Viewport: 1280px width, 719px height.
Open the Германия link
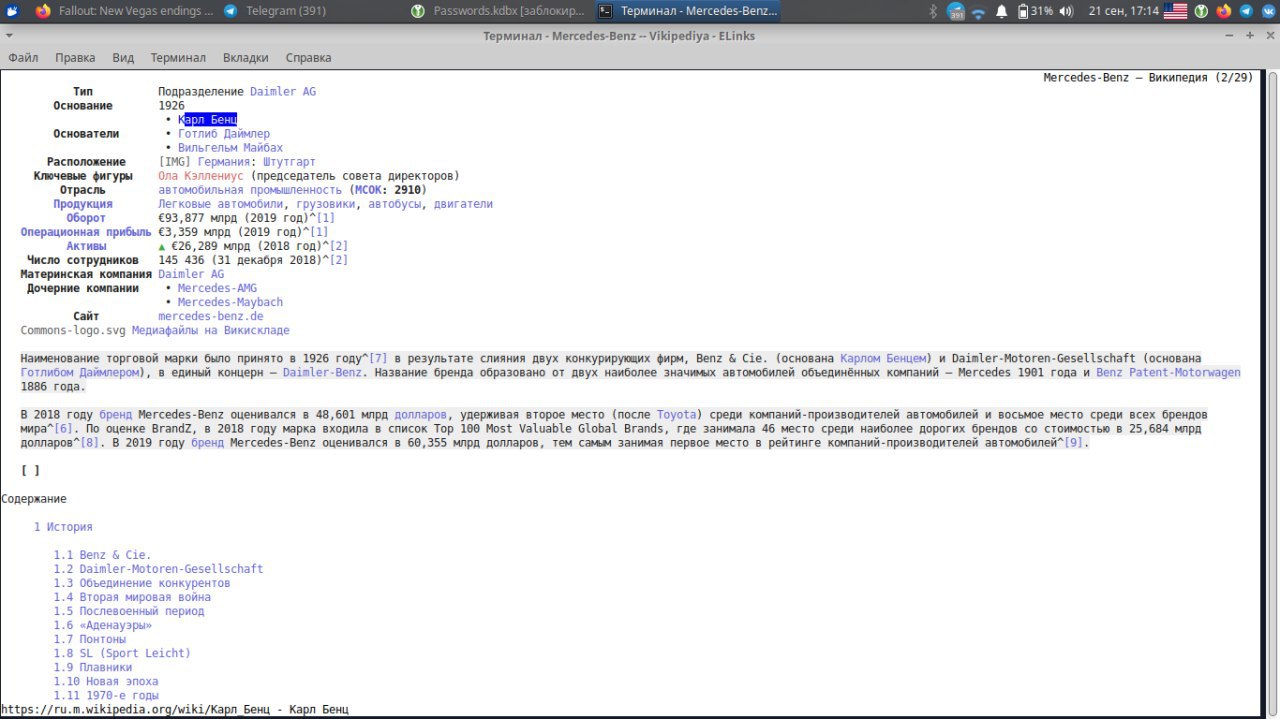[x=224, y=161]
